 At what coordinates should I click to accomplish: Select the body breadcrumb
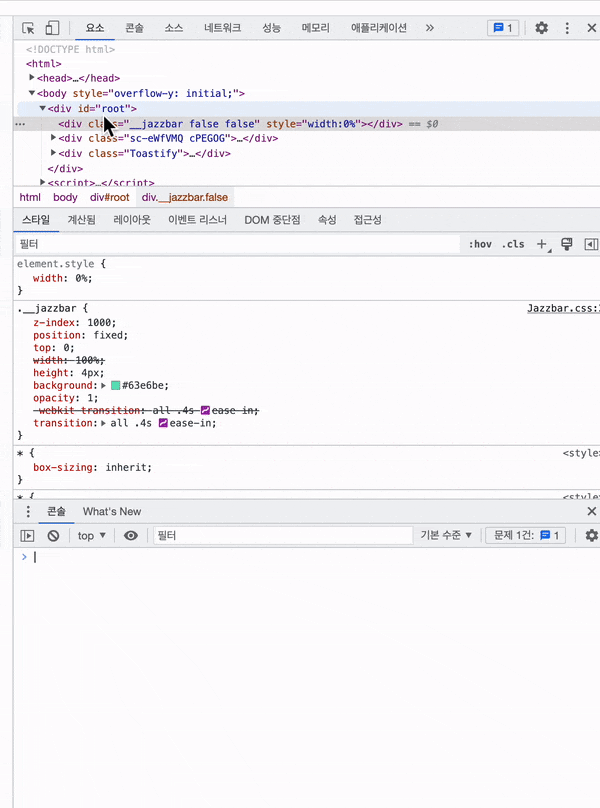click(65, 197)
